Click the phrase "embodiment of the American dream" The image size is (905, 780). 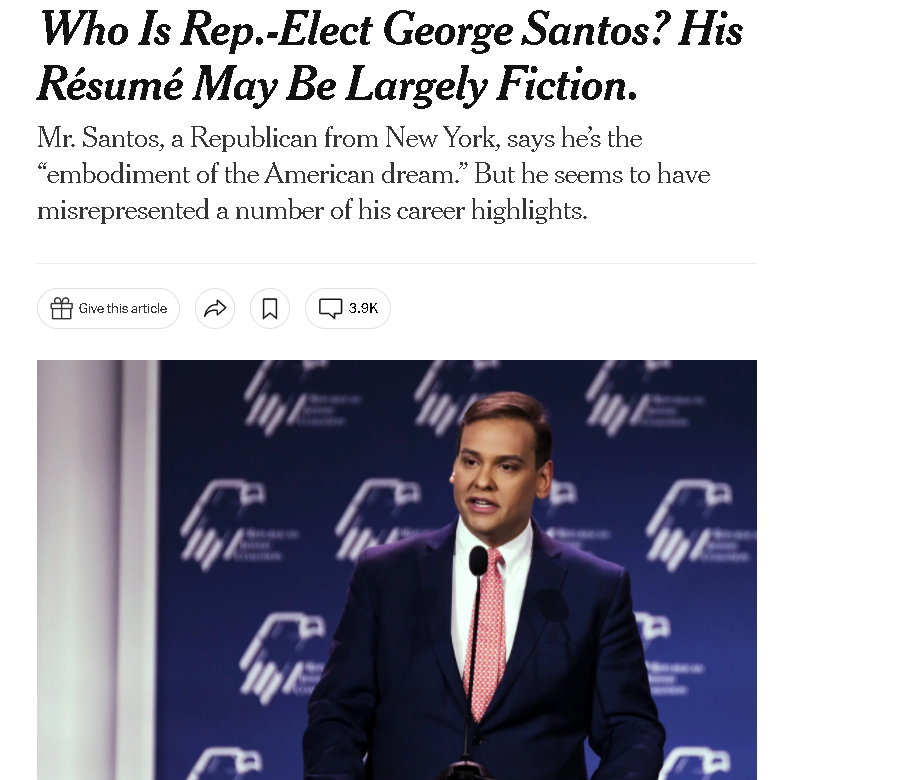(x=251, y=174)
